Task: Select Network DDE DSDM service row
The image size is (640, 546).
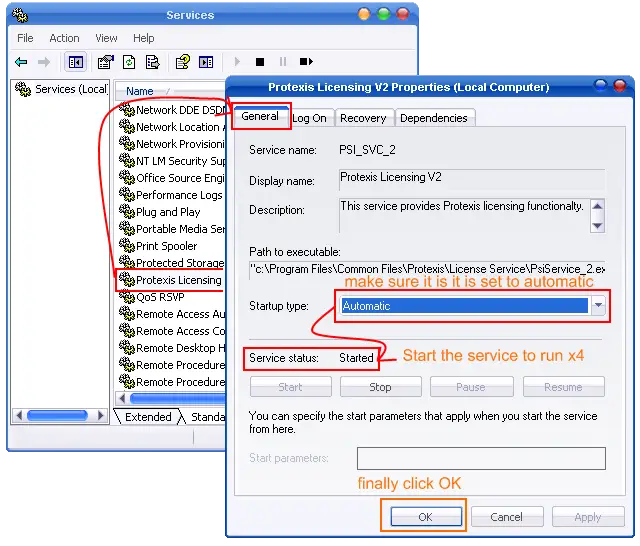Action: tap(171, 110)
